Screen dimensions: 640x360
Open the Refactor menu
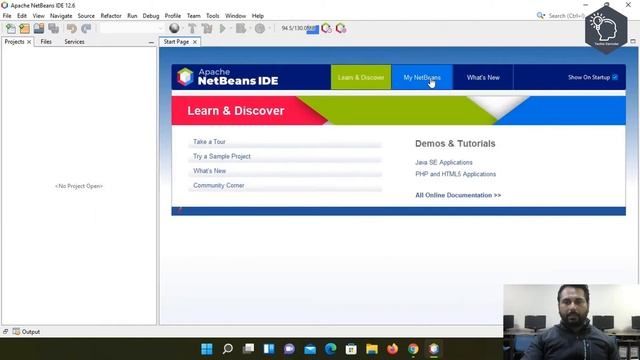(x=111, y=16)
